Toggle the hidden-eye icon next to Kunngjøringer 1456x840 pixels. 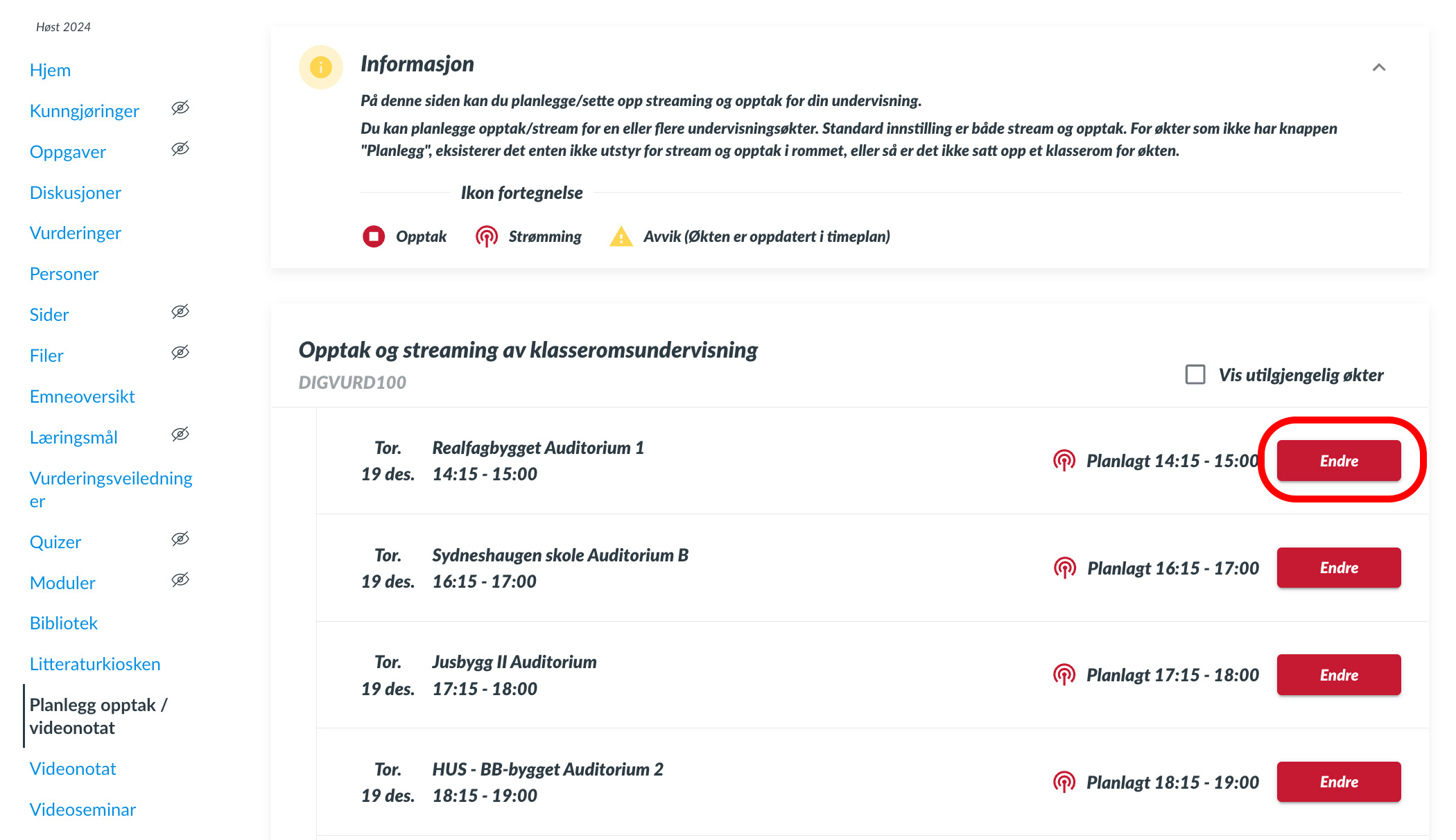point(180,108)
